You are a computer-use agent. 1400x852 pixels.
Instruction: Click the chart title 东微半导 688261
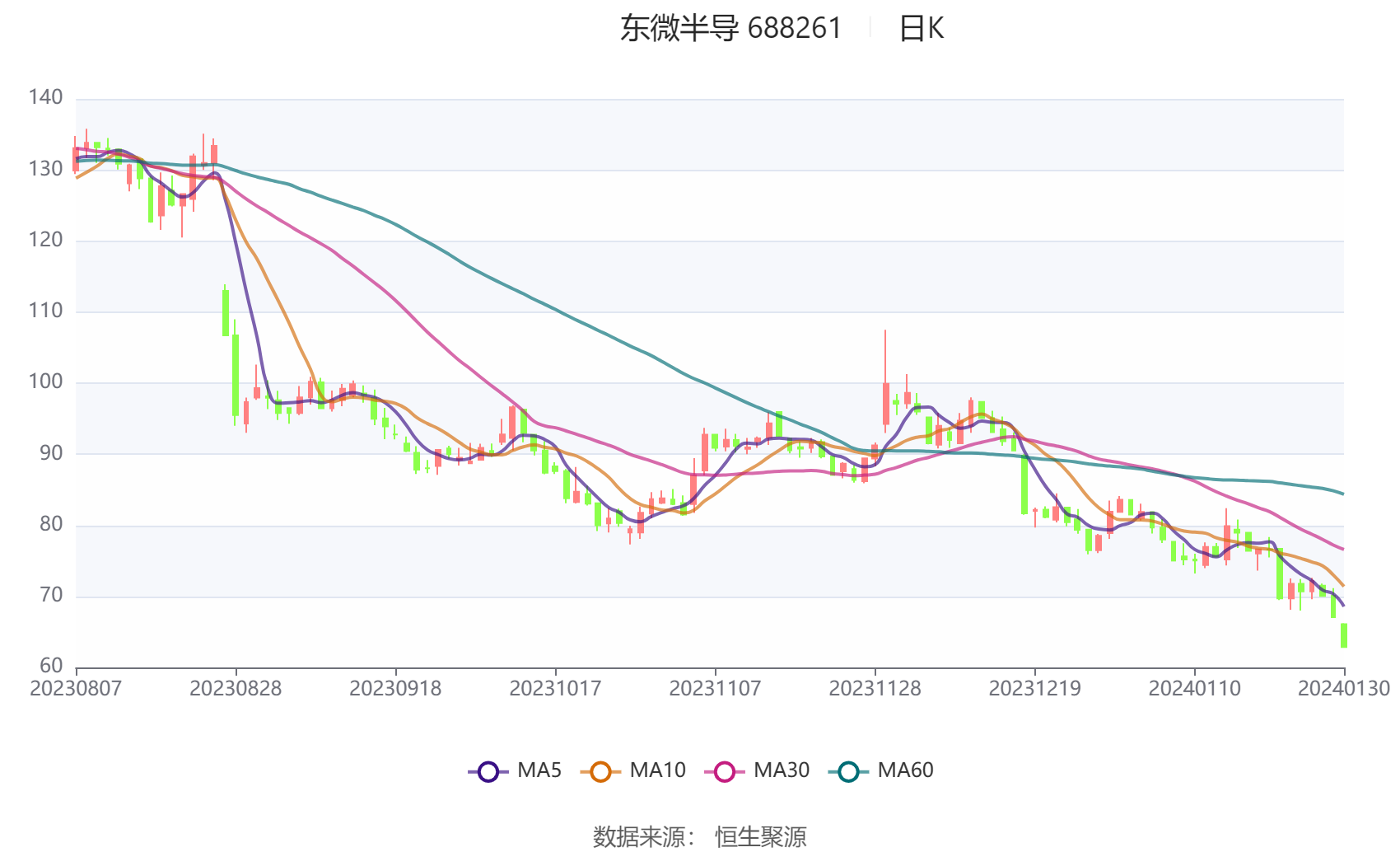(x=731, y=28)
